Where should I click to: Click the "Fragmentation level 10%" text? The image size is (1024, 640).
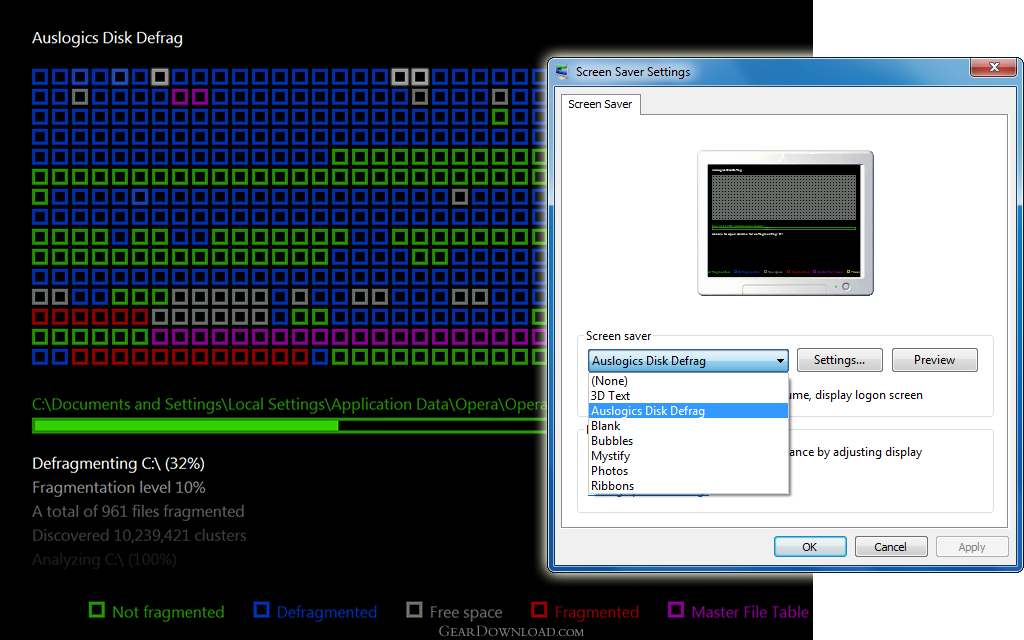119,488
